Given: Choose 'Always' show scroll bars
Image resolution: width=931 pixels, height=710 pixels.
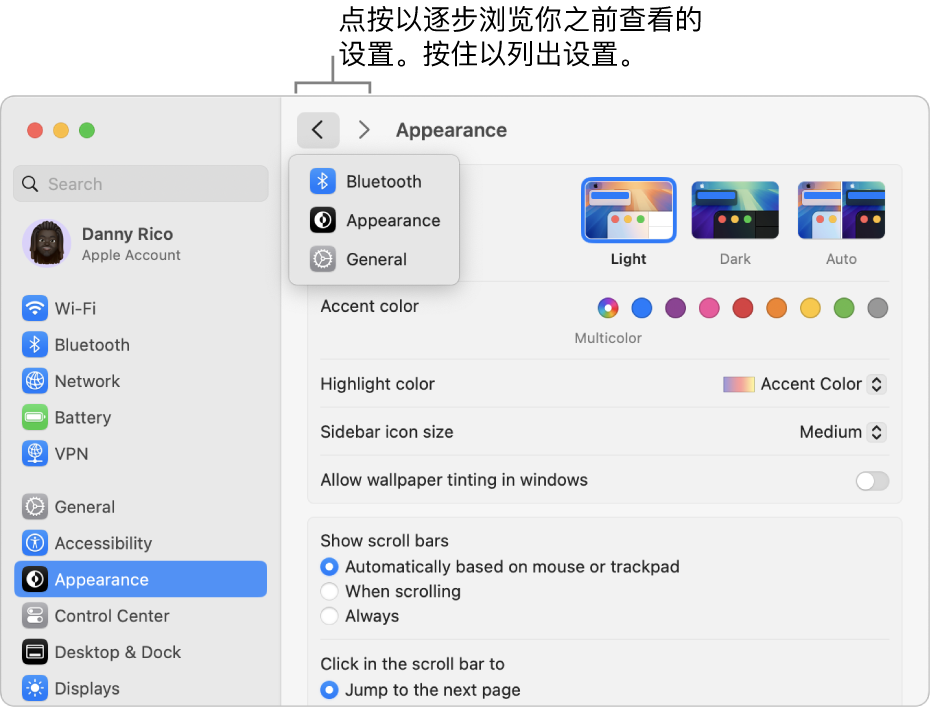Looking at the screenshot, I should pos(330,616).
